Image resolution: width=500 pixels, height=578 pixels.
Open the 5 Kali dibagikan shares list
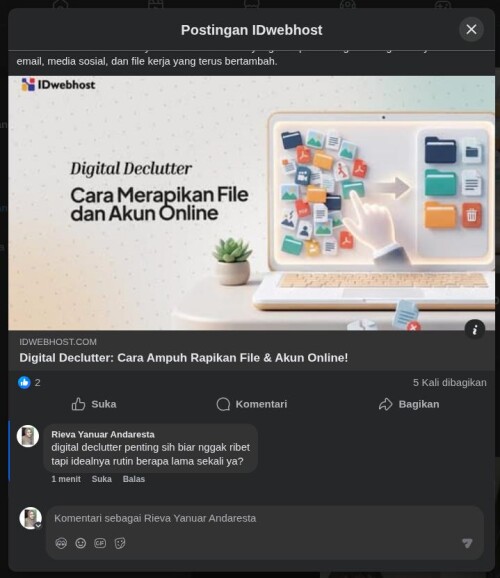449,383
